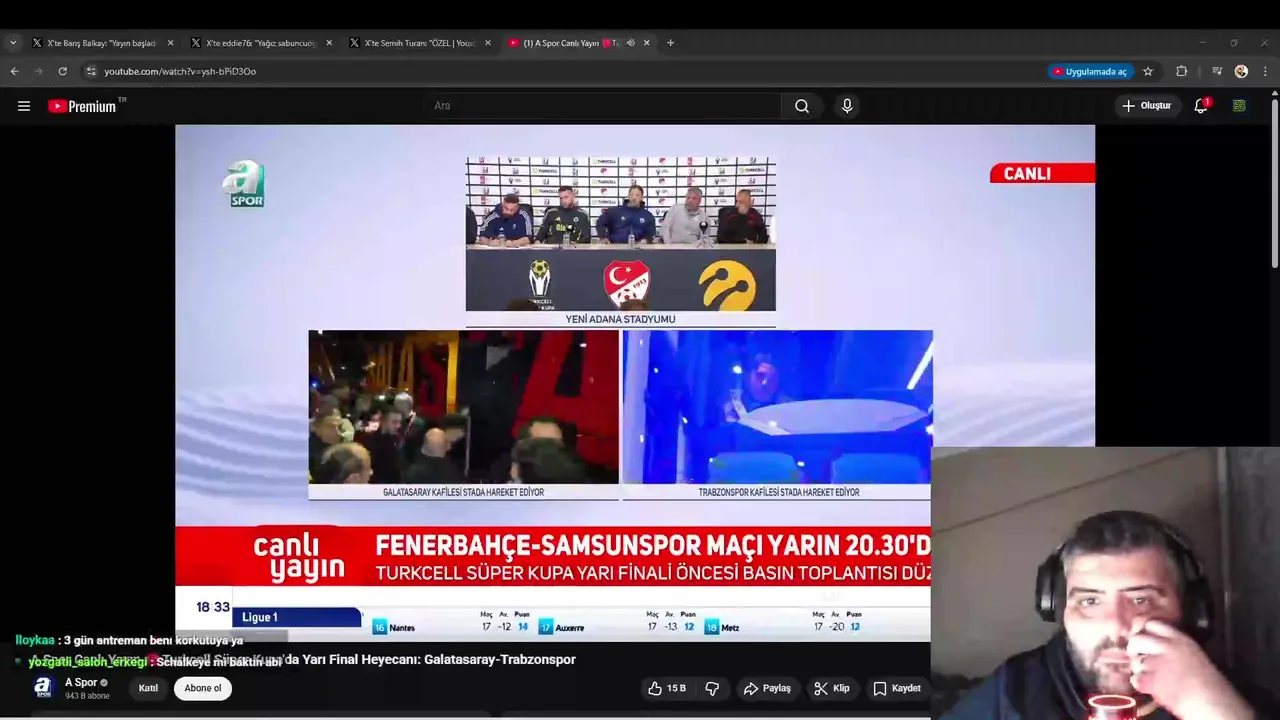Click the lloykaa chat message overlay
Viewport: 1280px width, 720px height.
pyautogui.click(x=129, y=640)
